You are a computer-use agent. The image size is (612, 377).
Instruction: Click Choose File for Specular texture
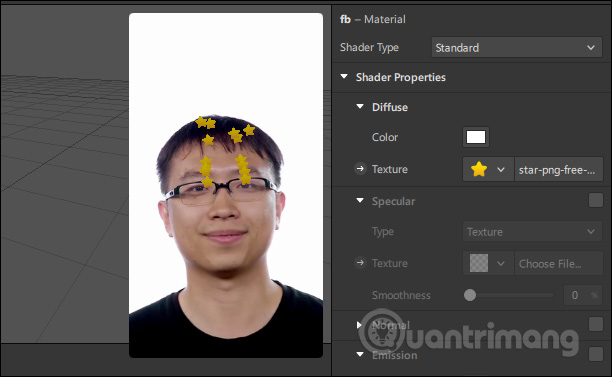click(x=558, y=263)
